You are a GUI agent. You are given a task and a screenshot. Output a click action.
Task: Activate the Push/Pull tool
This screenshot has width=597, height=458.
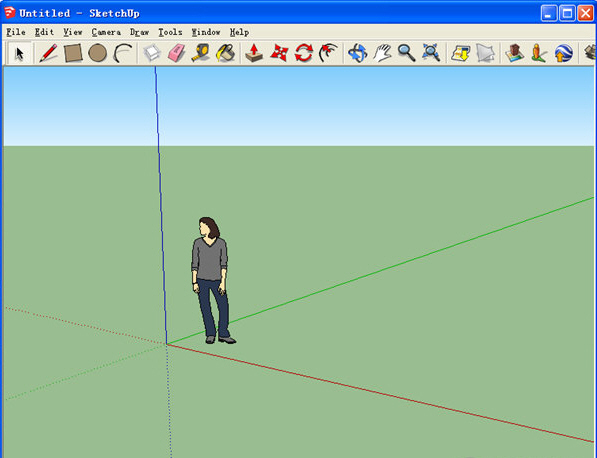254,53
